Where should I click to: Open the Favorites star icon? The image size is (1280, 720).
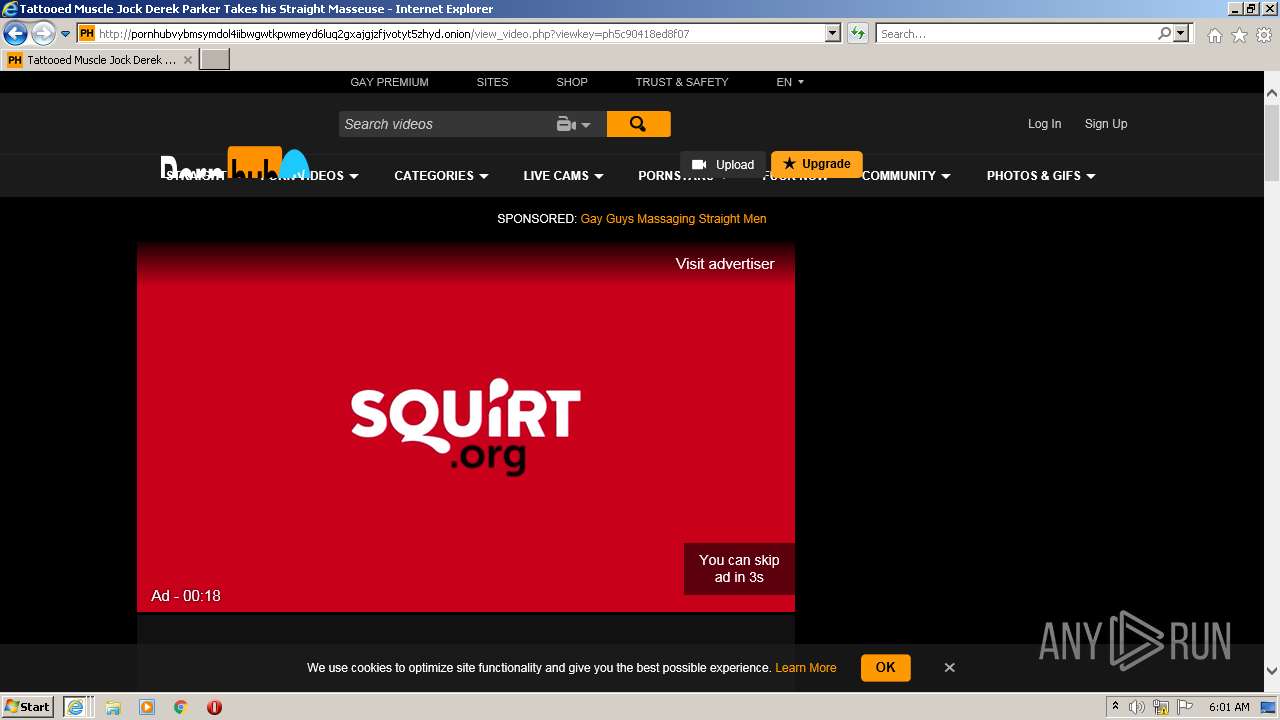click(1239, 35)
